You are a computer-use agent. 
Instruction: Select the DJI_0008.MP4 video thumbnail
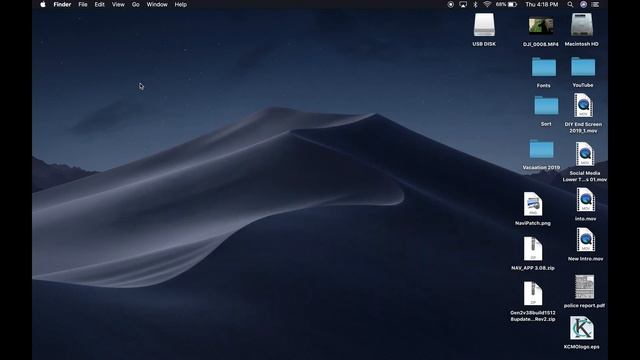pos(541,27)
